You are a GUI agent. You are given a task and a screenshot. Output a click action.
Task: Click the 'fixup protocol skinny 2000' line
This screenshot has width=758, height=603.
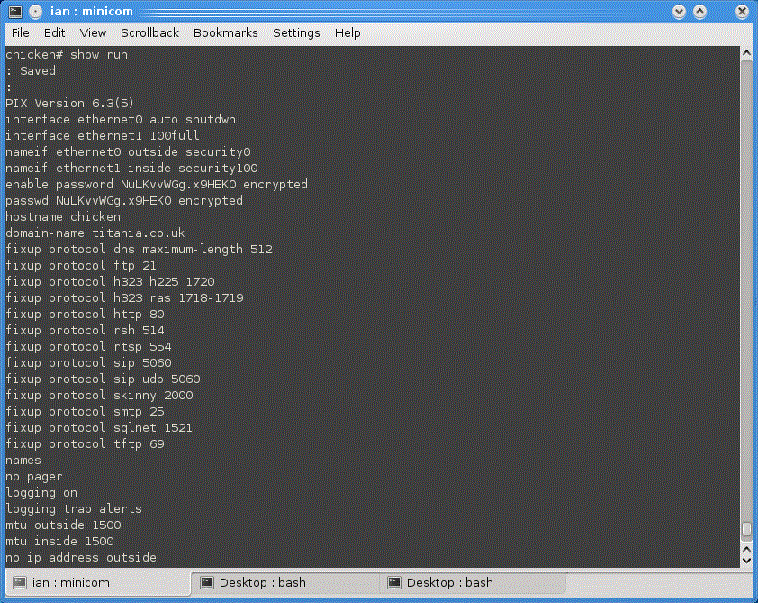100,396
